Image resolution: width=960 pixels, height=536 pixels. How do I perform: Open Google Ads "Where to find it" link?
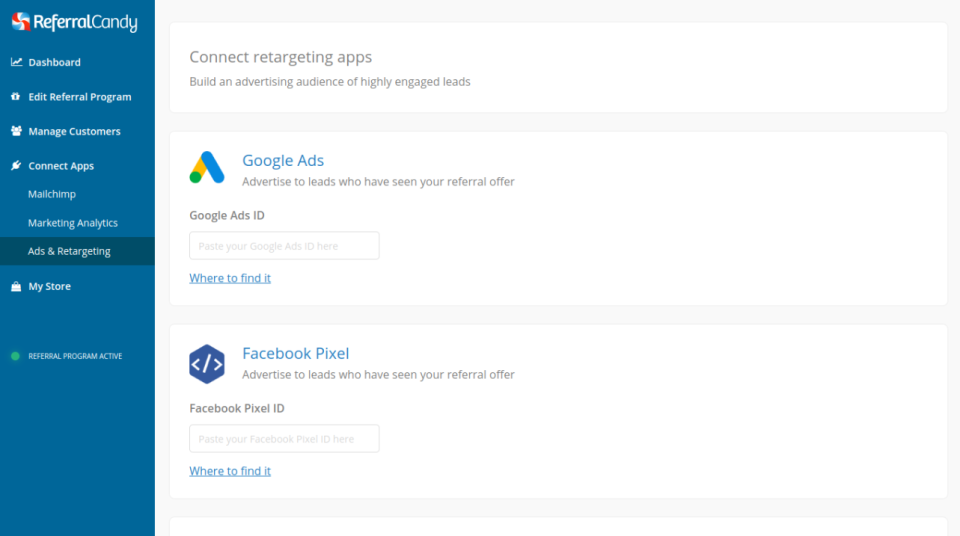click(230, 278)
